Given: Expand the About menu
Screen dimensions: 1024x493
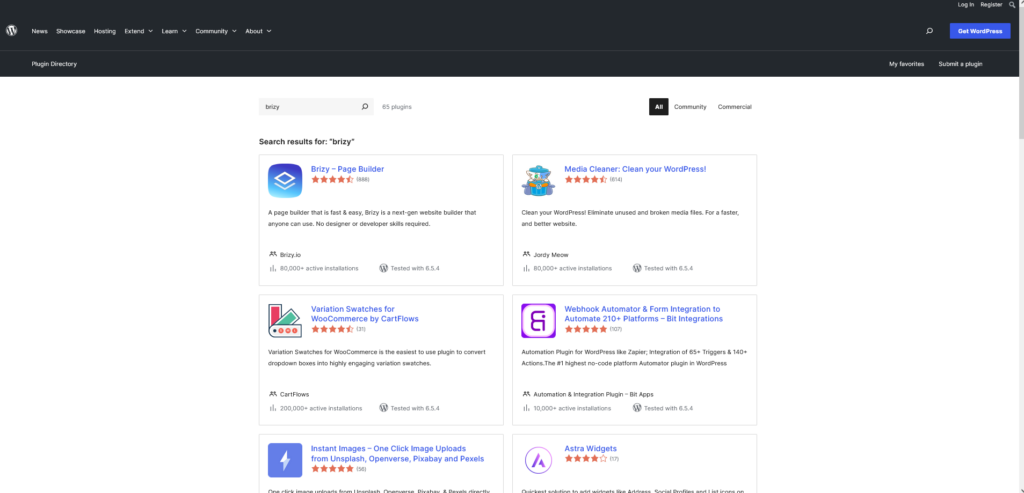Looking at the screenshot, I should [x=258, y=31].
